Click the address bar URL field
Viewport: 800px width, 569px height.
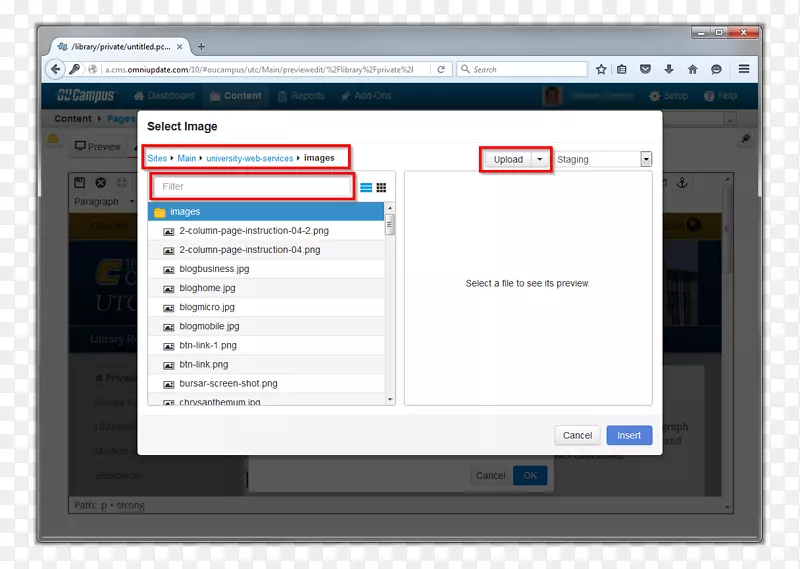tap(259, 69)
